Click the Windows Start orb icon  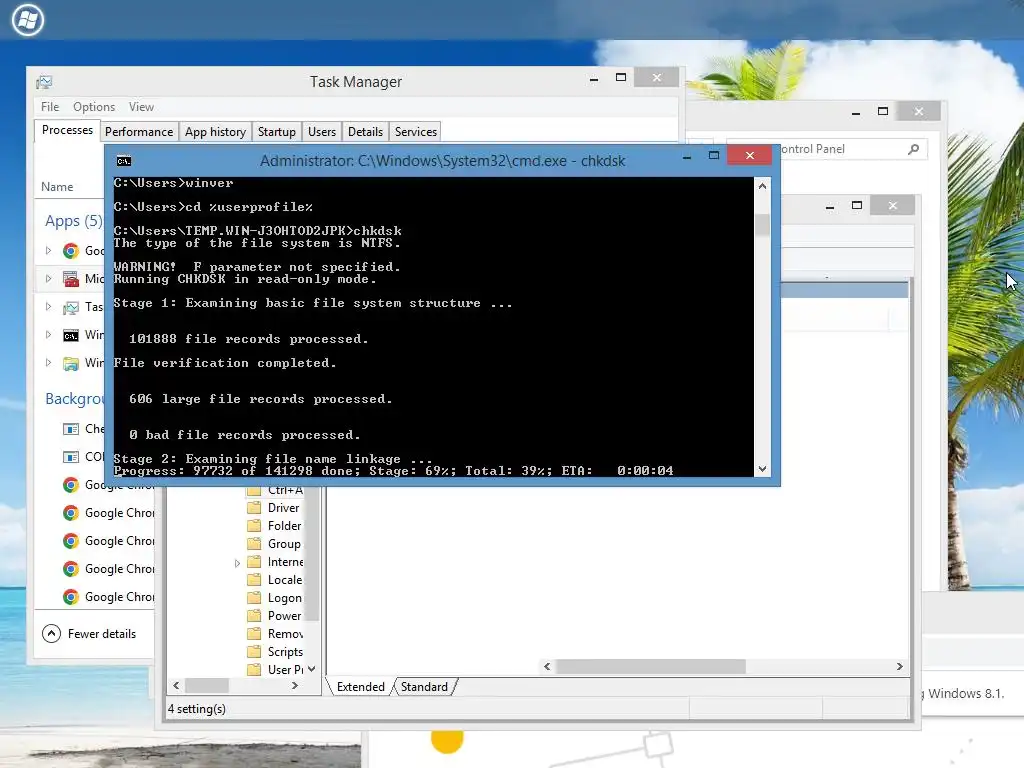pyautogui.click(x=28, y=20)
